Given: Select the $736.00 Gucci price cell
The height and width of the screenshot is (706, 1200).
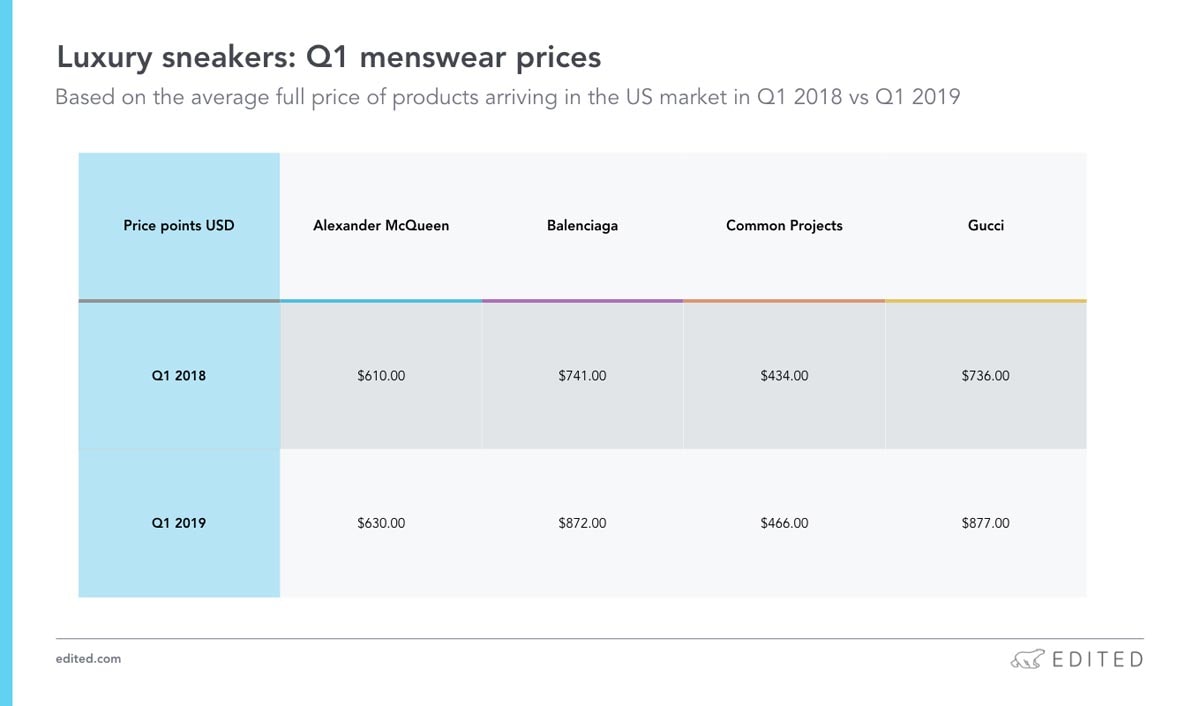Looking at the screenshot, I should click(985, 376).
